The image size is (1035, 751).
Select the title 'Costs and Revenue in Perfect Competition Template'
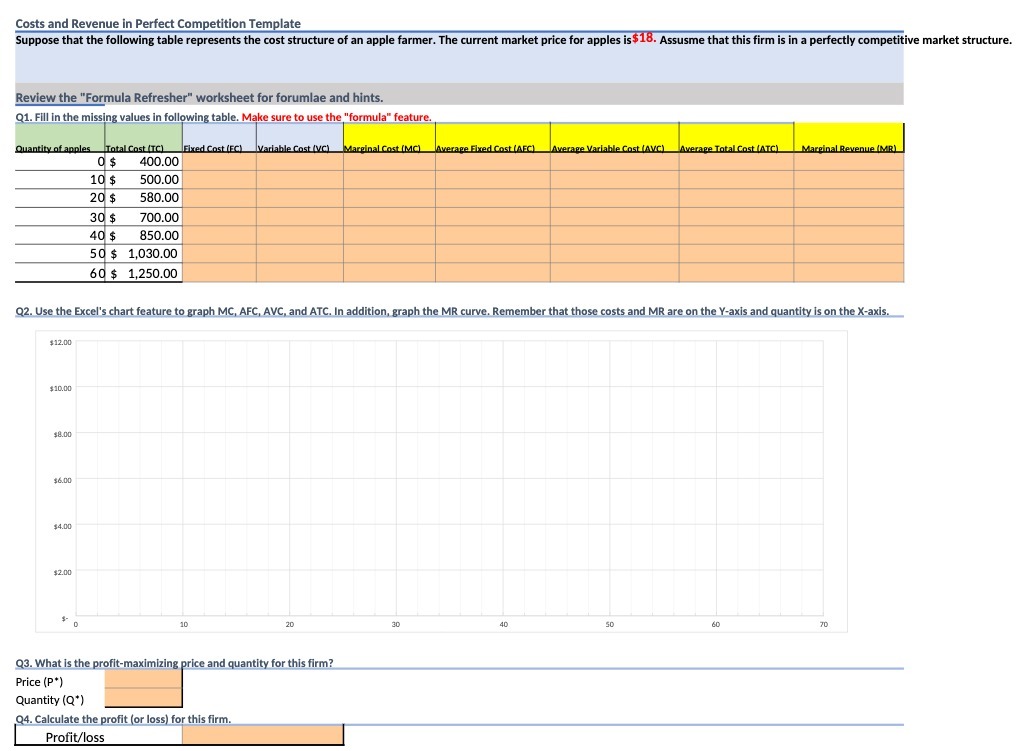(158, 24)
